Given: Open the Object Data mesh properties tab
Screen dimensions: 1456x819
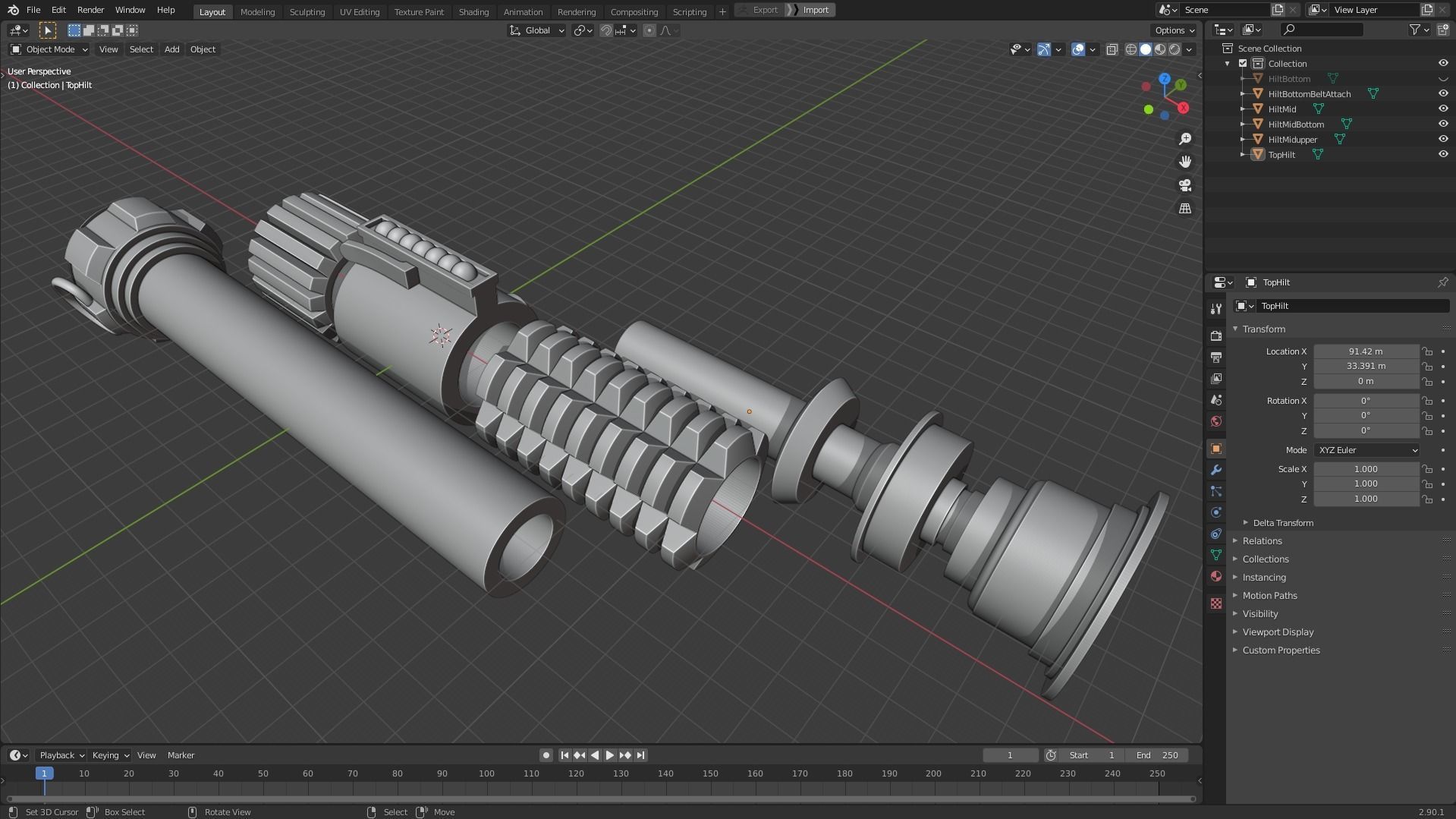Looking at the screenshot, I should click(x=1216, y=555).
